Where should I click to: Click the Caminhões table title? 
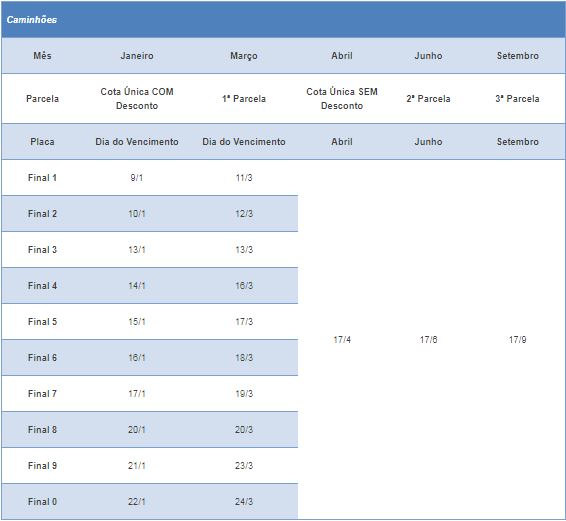pyautogui.click(x=32, y=19)
